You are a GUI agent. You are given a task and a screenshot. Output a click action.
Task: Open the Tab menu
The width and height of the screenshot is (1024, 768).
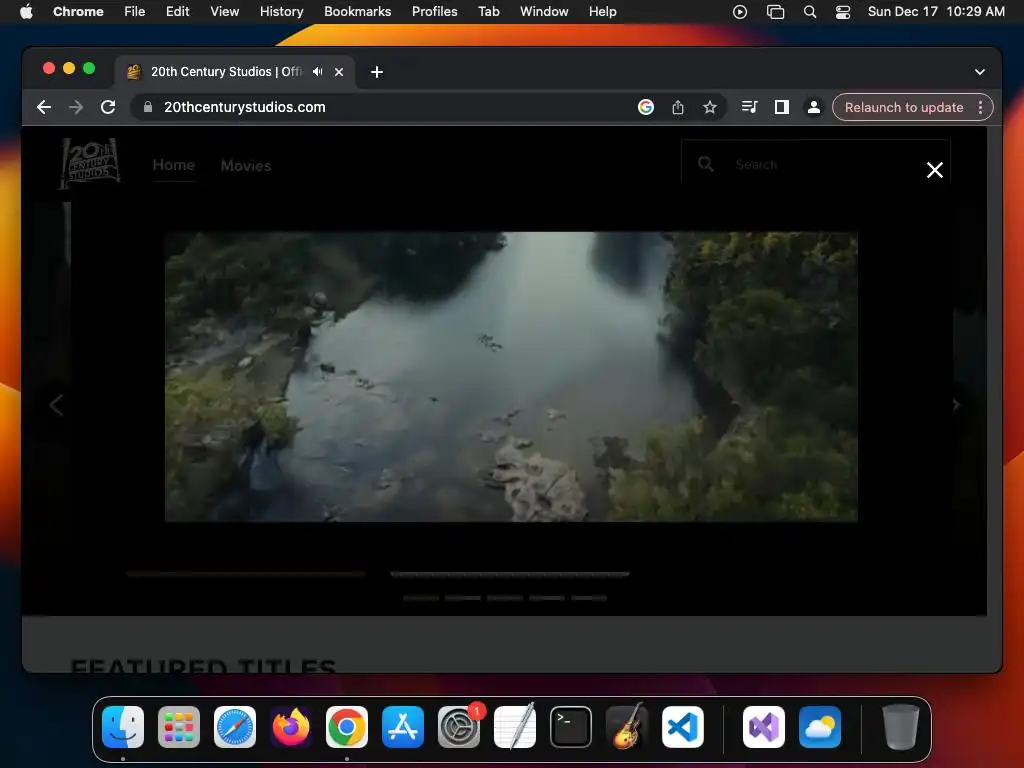pos(488,12)
